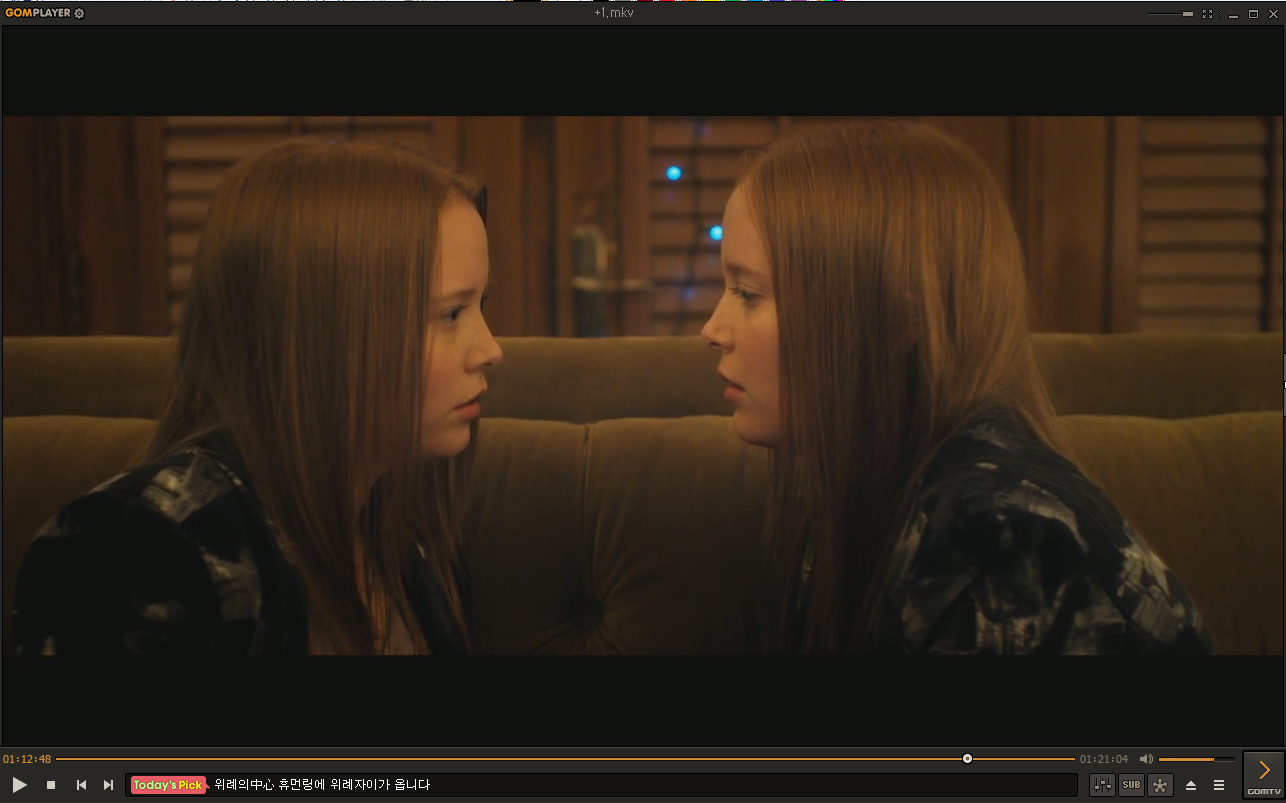
Task: Mute audio with the speaker icon
Action: coord(1146,759)
